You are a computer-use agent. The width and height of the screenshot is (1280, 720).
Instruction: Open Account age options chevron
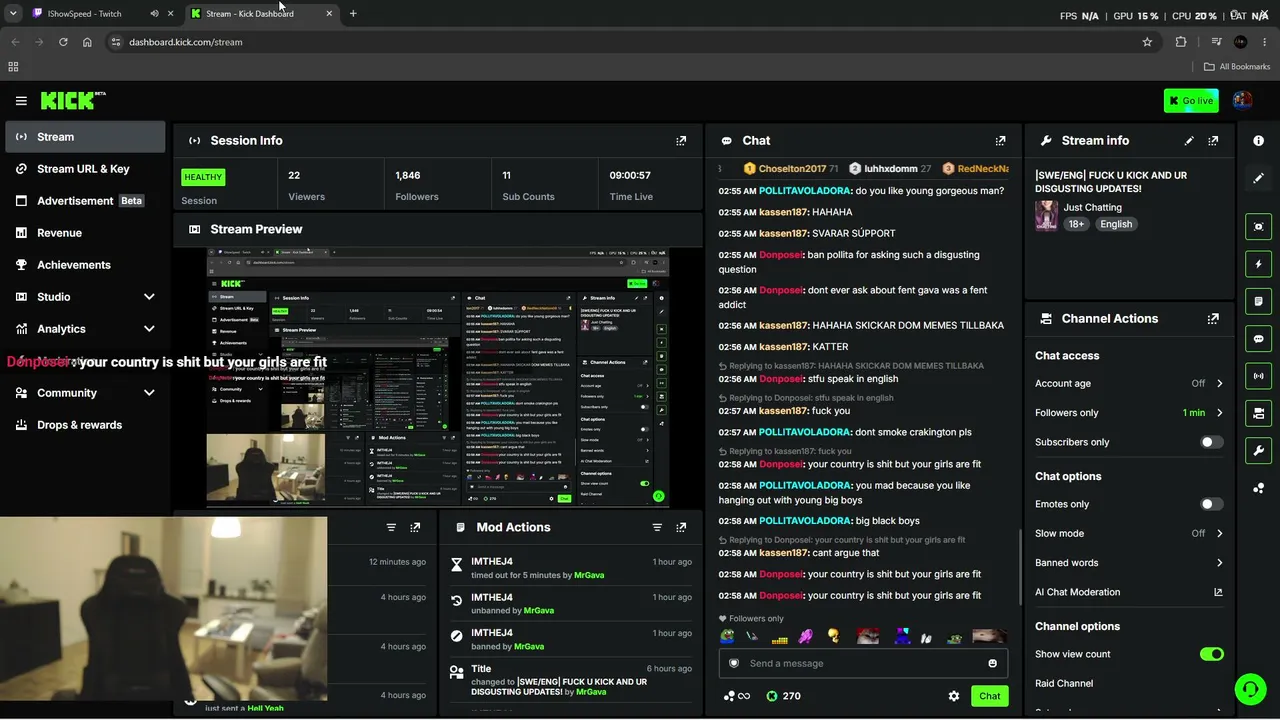[x=1219, y=383]
